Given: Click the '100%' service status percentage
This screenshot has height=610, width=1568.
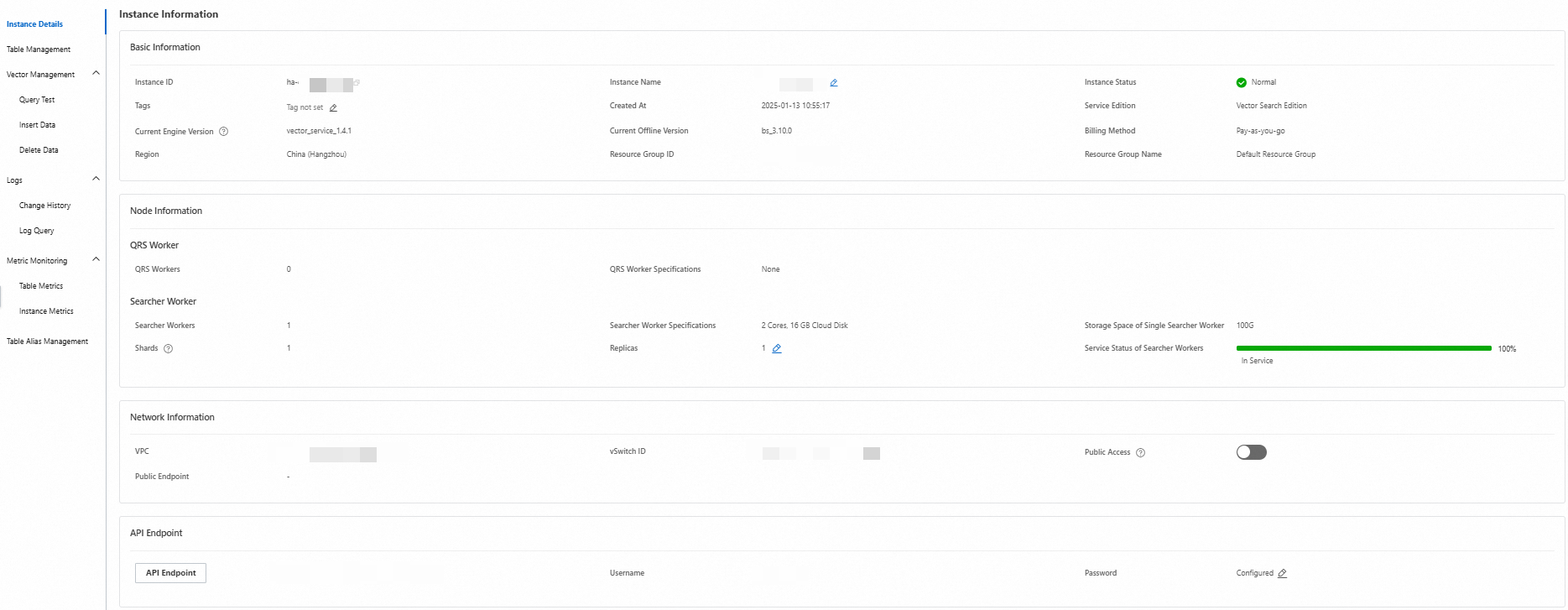Looking at the screenshot, I should pyautogui.click(x=1507, y=349).
